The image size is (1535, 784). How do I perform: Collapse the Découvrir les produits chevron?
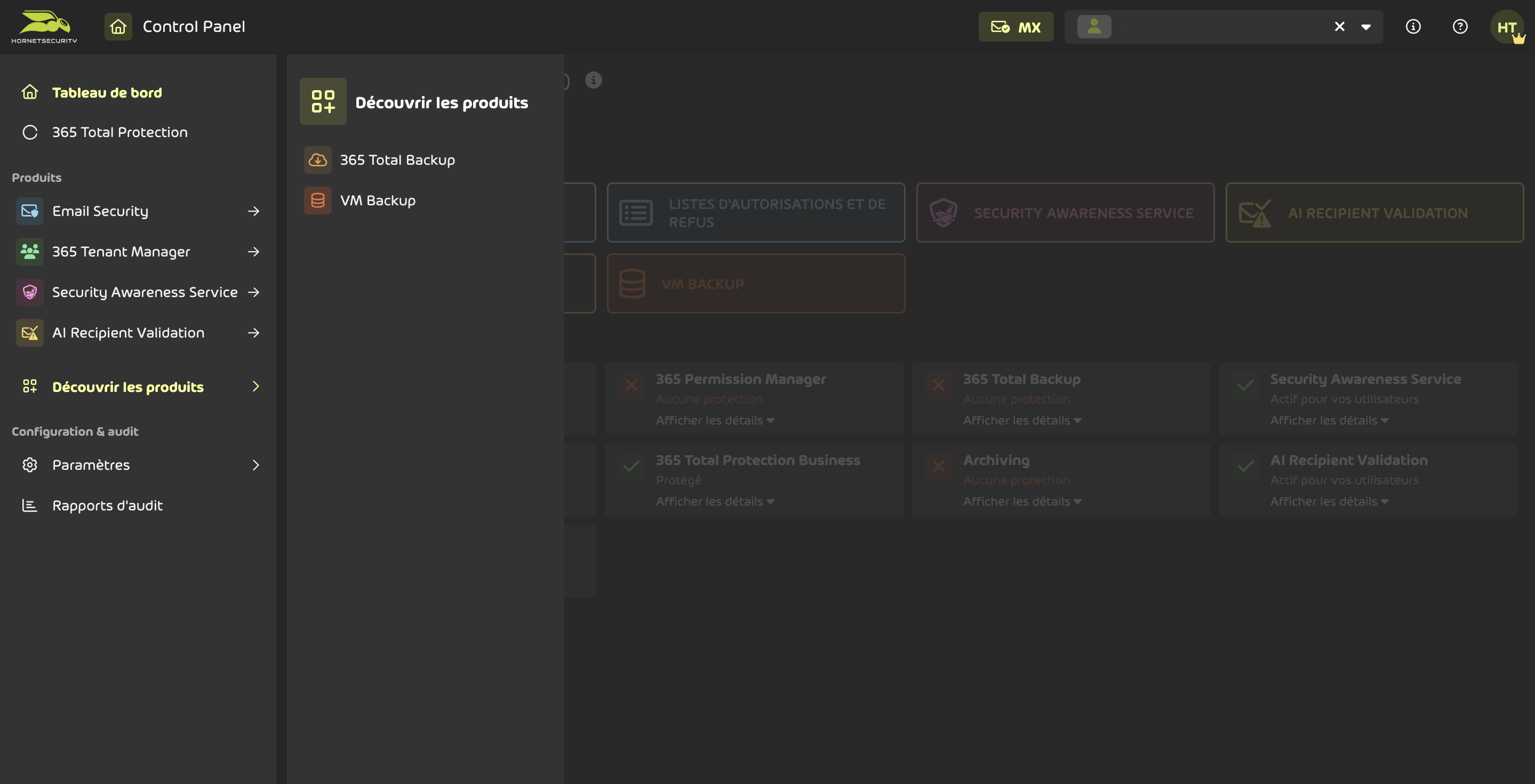(x=255, y=387)
